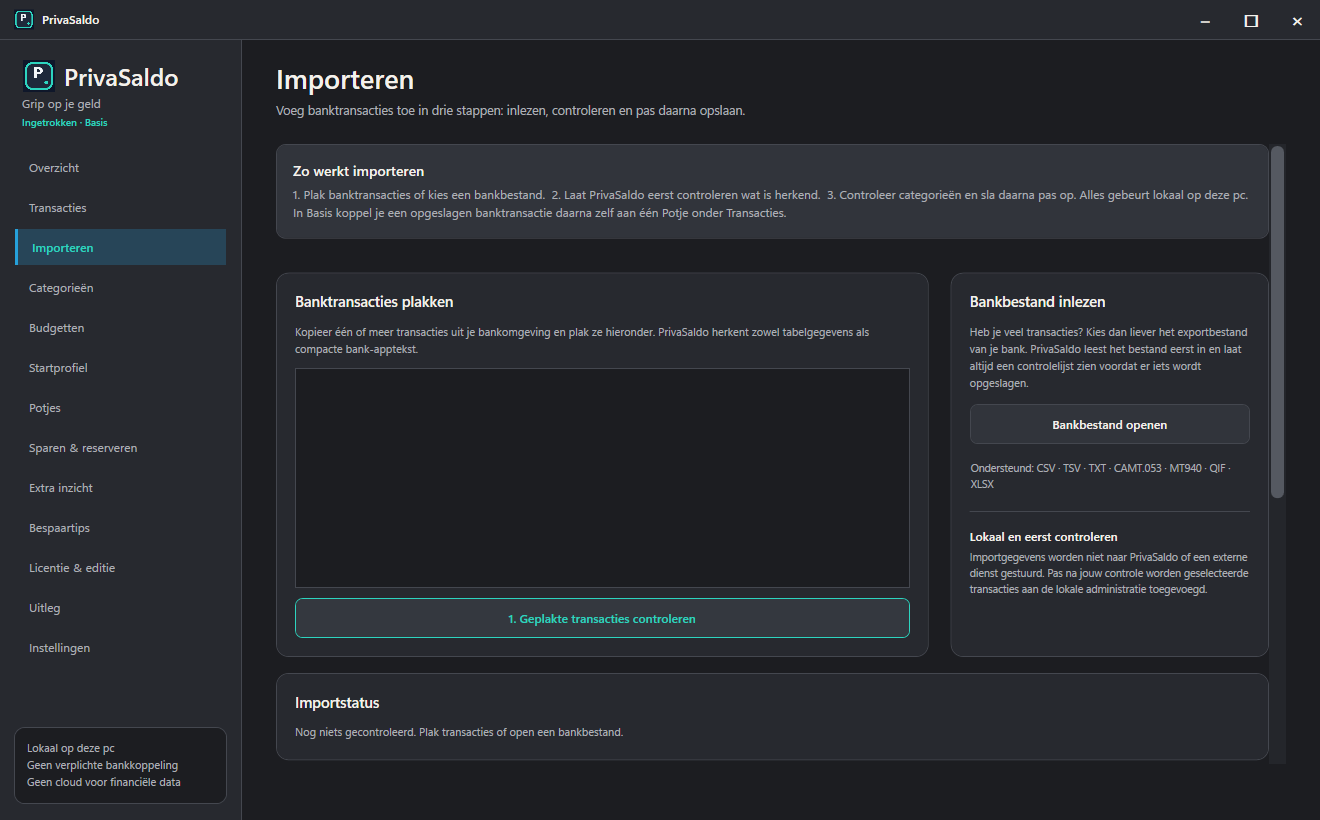
Task: Click the 'Zo werkt importeren' heading
Action: [x=358, y=172]
